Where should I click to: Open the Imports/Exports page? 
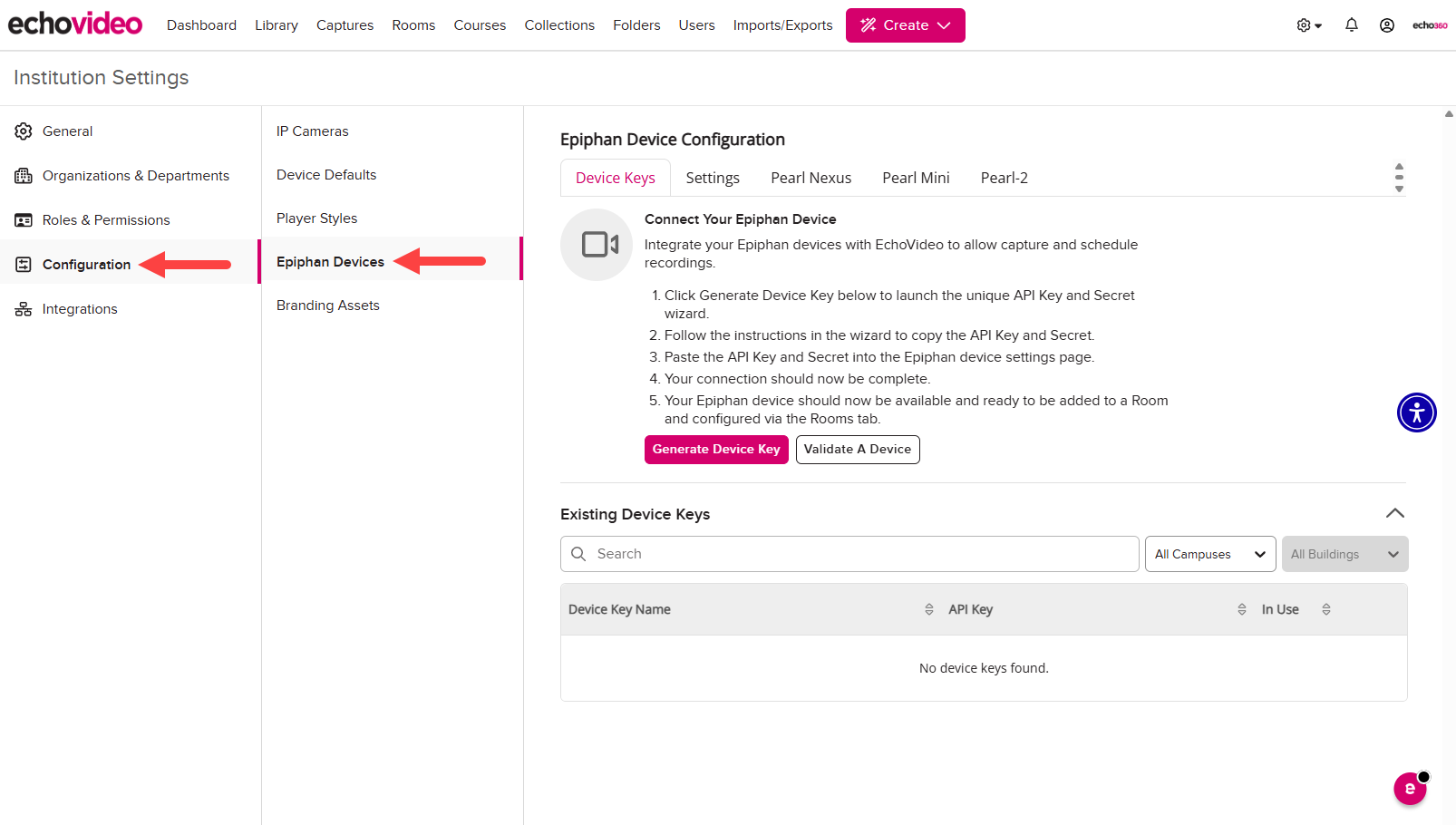(x=782, y=25)
